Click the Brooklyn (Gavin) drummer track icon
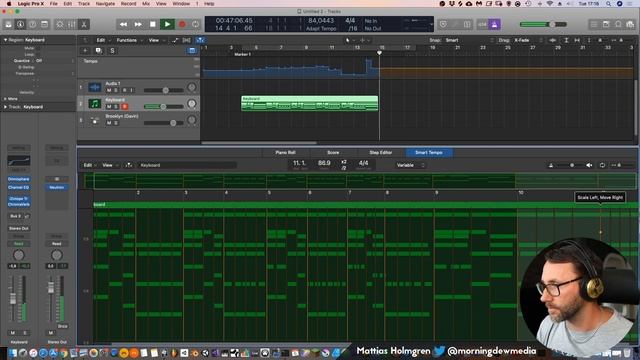 [95, 120]
